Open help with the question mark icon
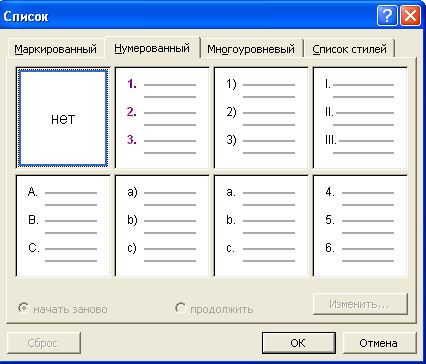This screenshot has height=364, width=426. pos(387,16)
